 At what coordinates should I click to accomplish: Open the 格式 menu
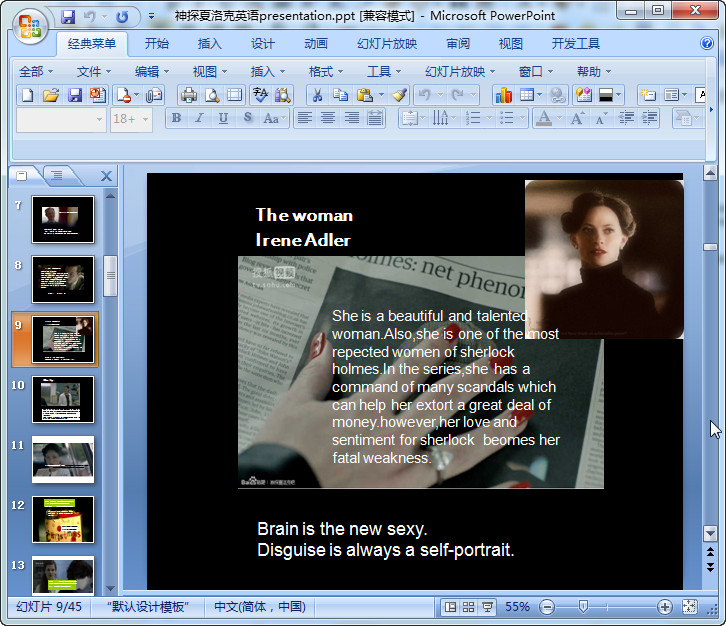(326, 72)
